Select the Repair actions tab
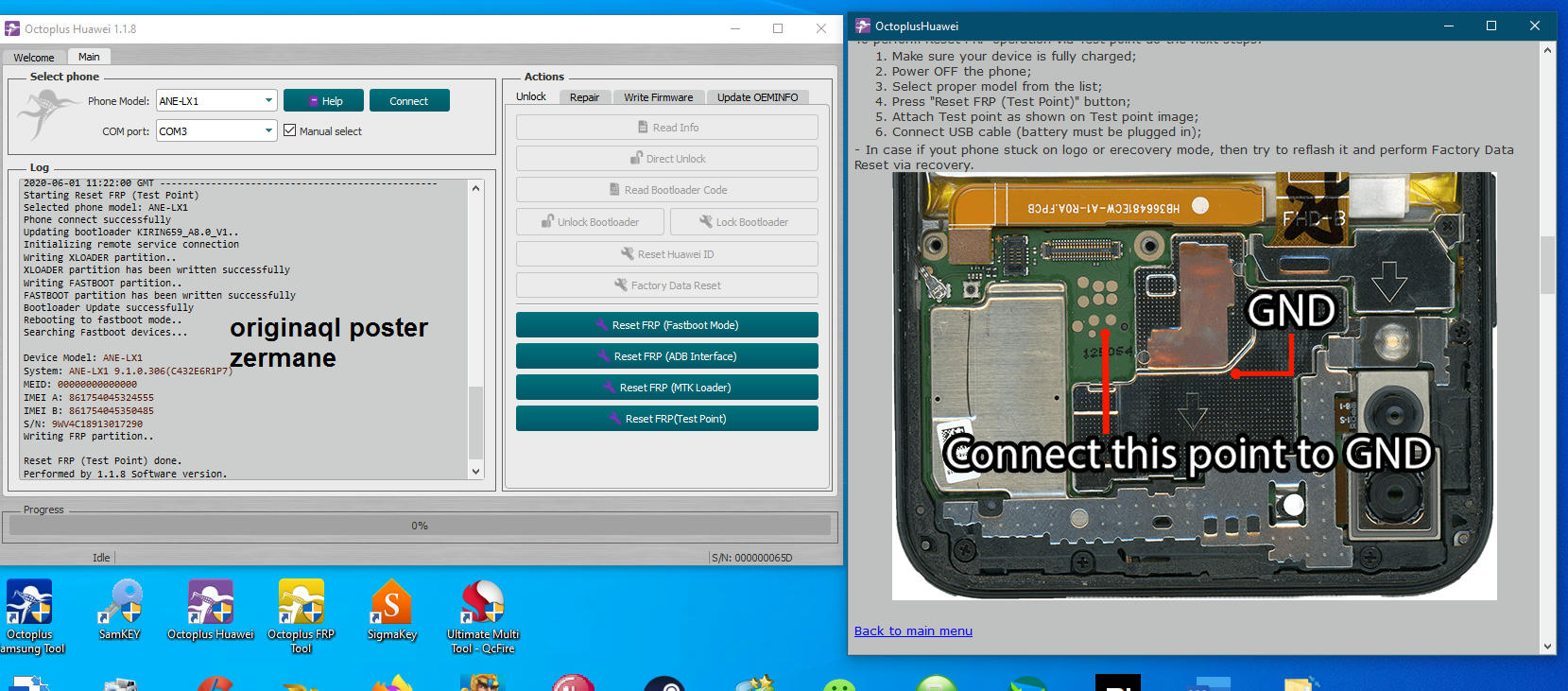 click(x=584, y=97)
